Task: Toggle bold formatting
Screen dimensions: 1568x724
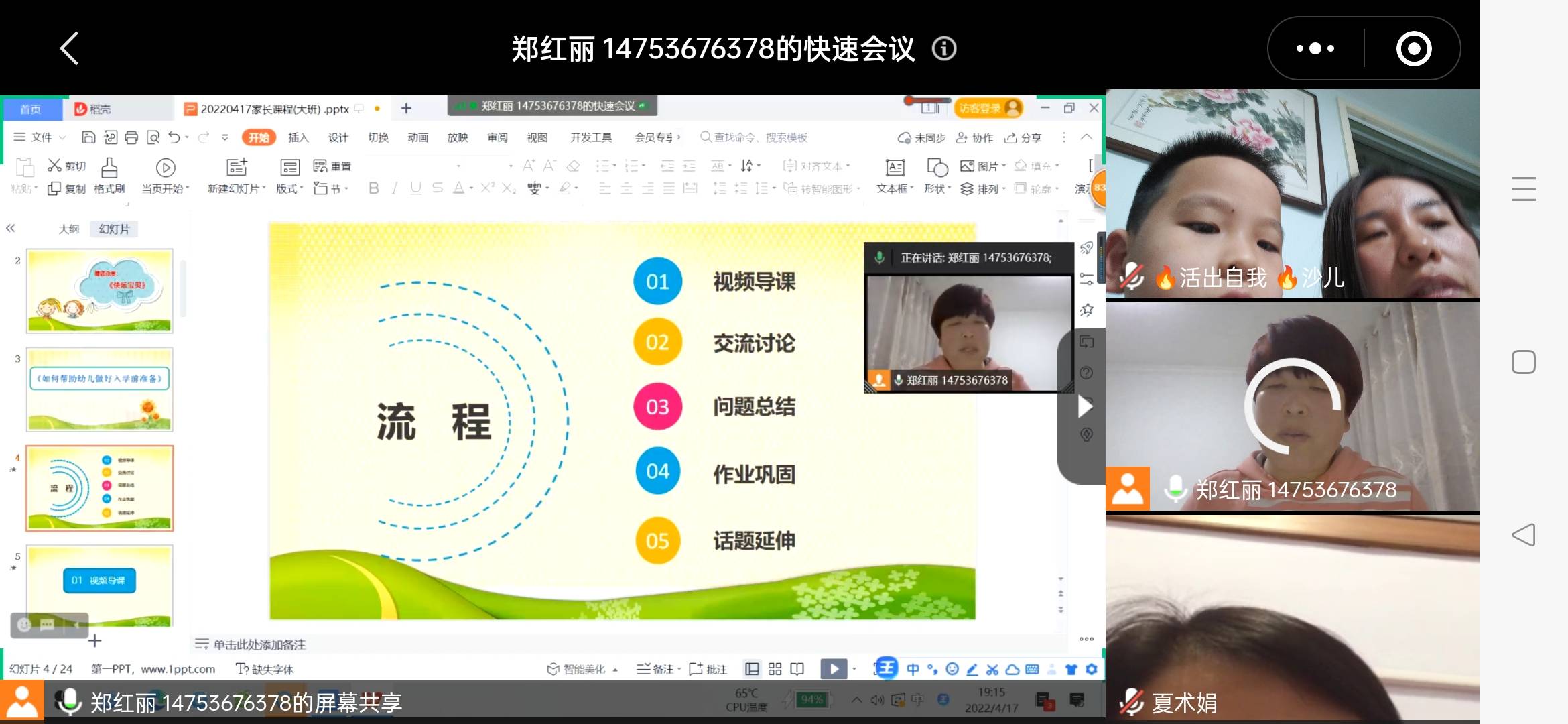Action: [x=373, y=188]
